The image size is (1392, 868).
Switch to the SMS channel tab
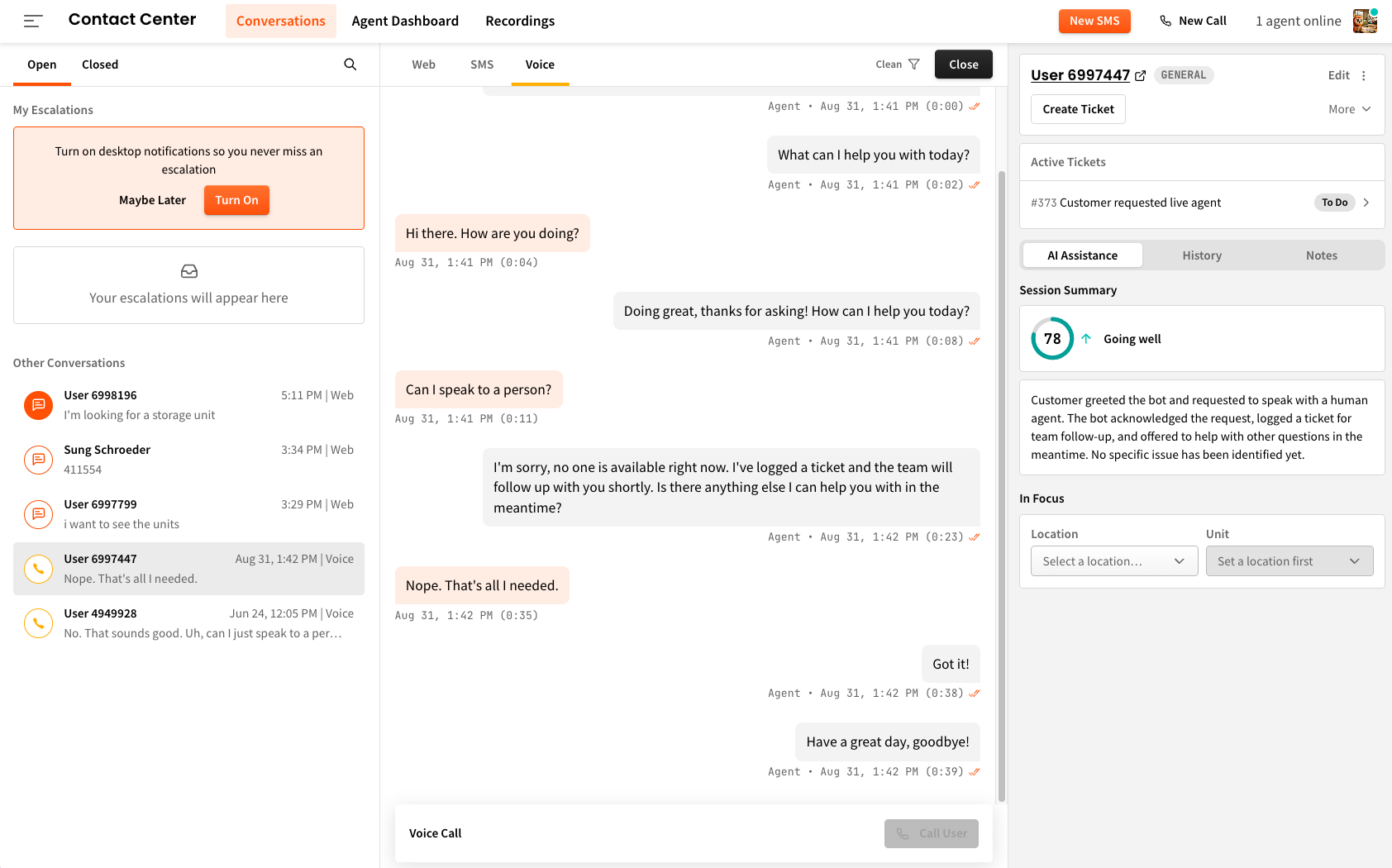pos(482,64)
